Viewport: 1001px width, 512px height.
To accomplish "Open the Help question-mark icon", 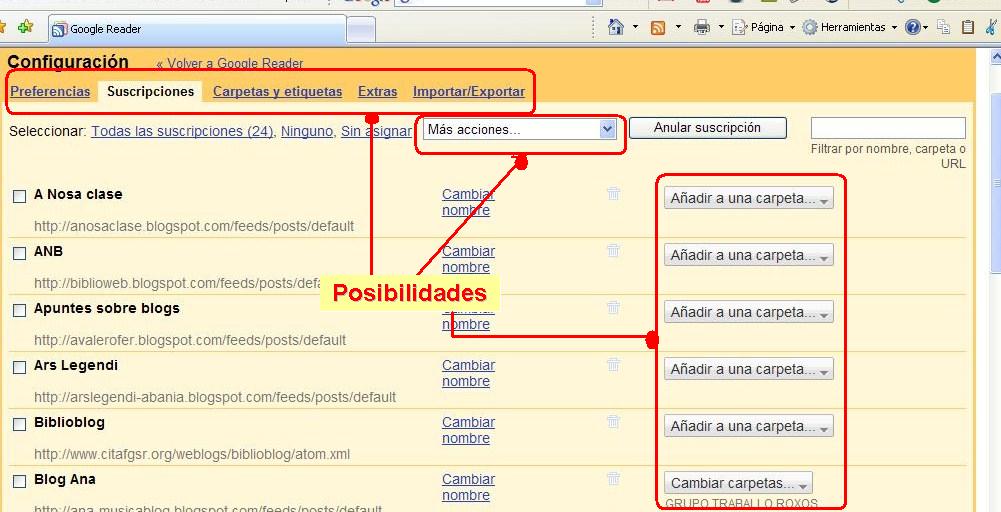I will point(912,27).
